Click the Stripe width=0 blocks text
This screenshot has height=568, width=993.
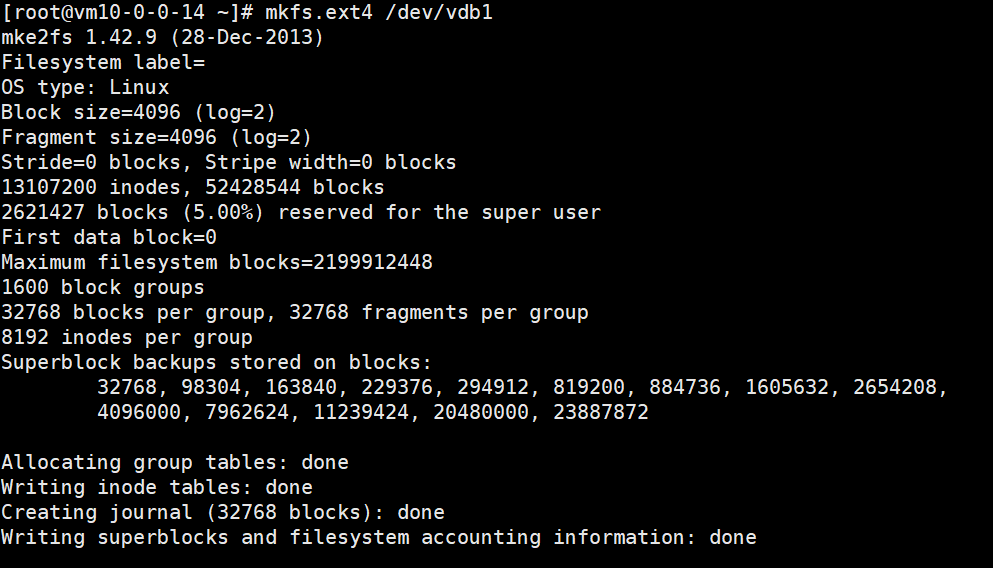pos(331,163)
